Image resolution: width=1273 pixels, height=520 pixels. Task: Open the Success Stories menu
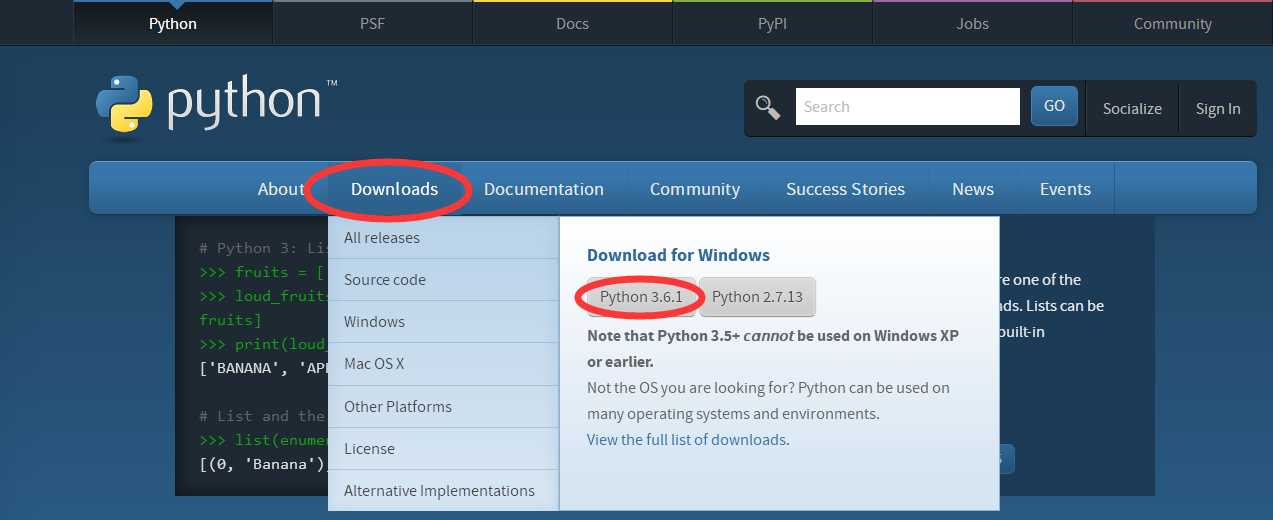845,189
